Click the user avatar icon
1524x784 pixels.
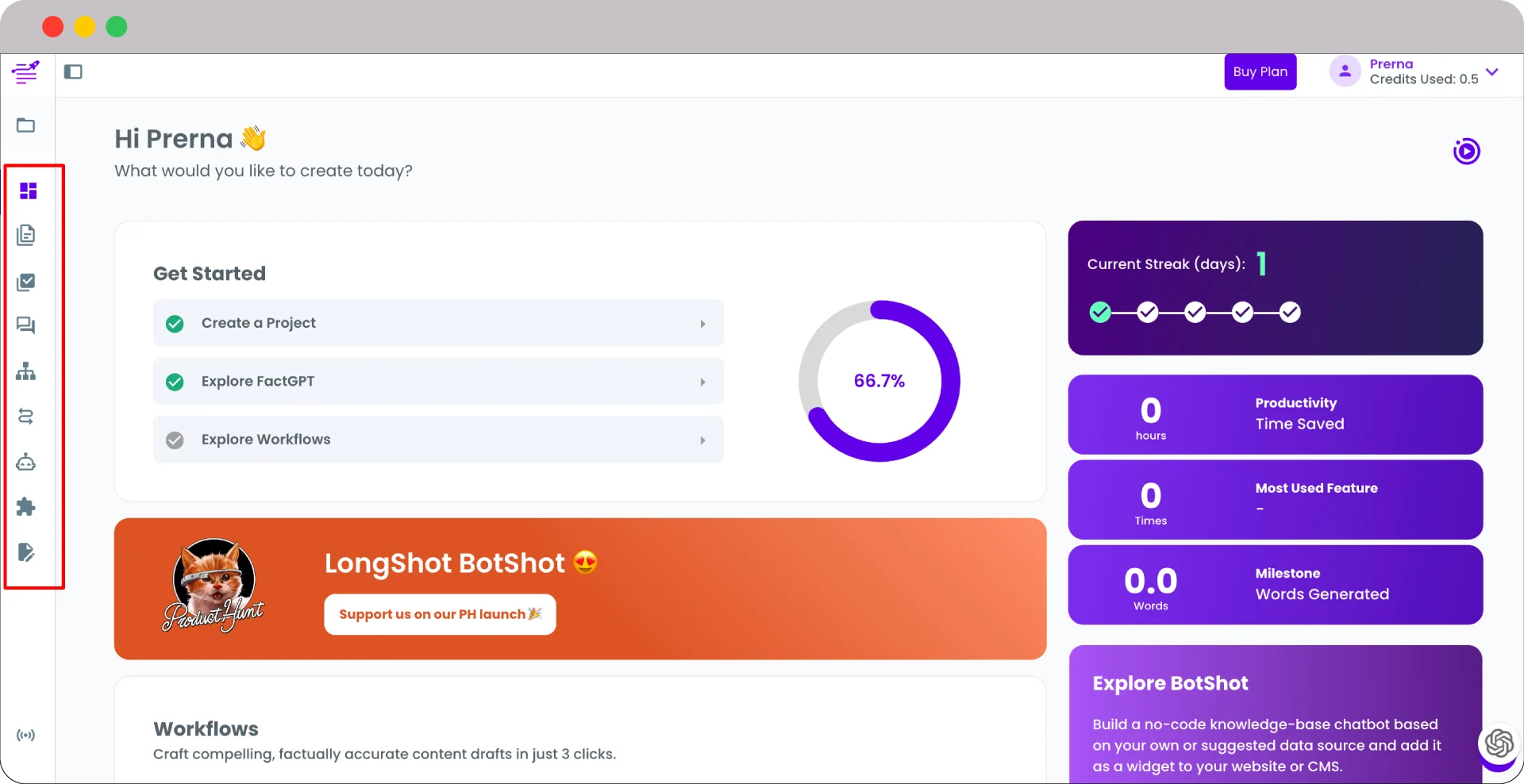click(x=1345, y=71)
